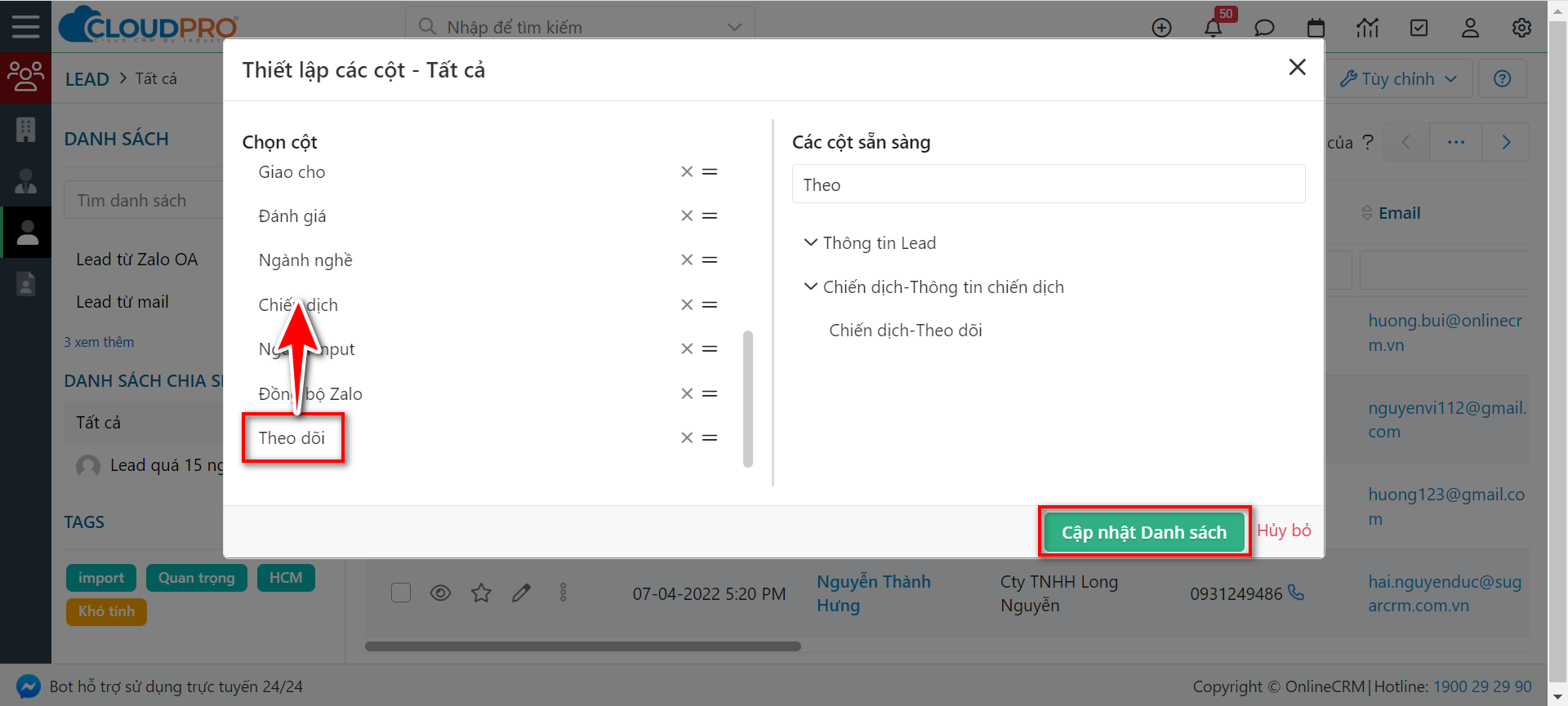Open the quick create plus icon
Viewport: 1568px width, 706px height.
1161,28
